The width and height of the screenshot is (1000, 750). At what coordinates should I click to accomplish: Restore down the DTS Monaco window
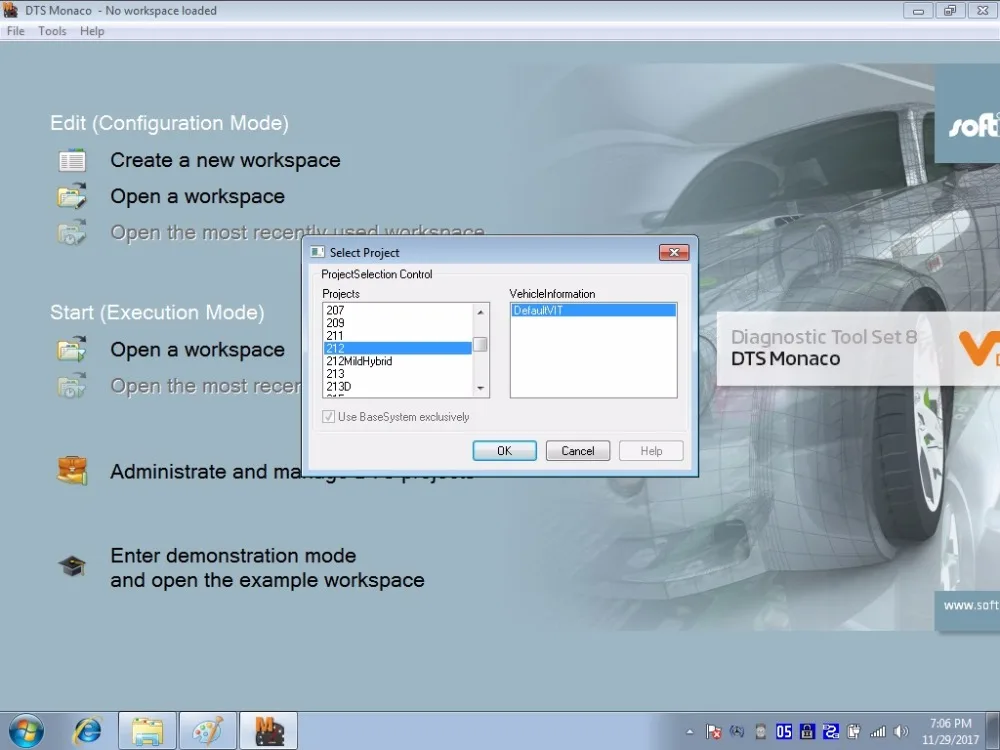[951, 10]
